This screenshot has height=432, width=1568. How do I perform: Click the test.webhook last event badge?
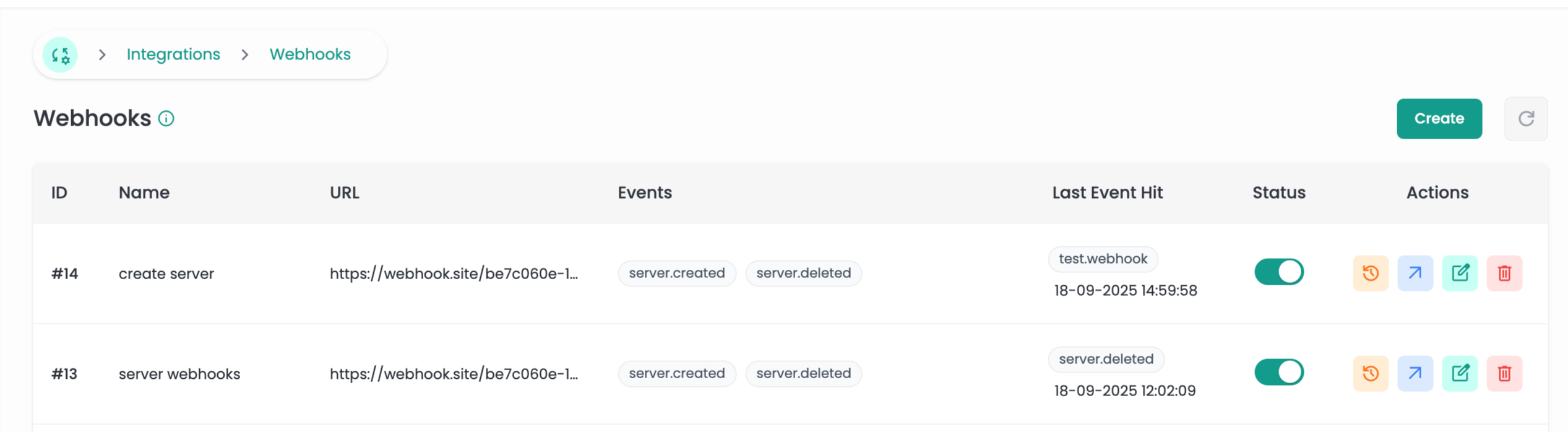[1103, 259]
